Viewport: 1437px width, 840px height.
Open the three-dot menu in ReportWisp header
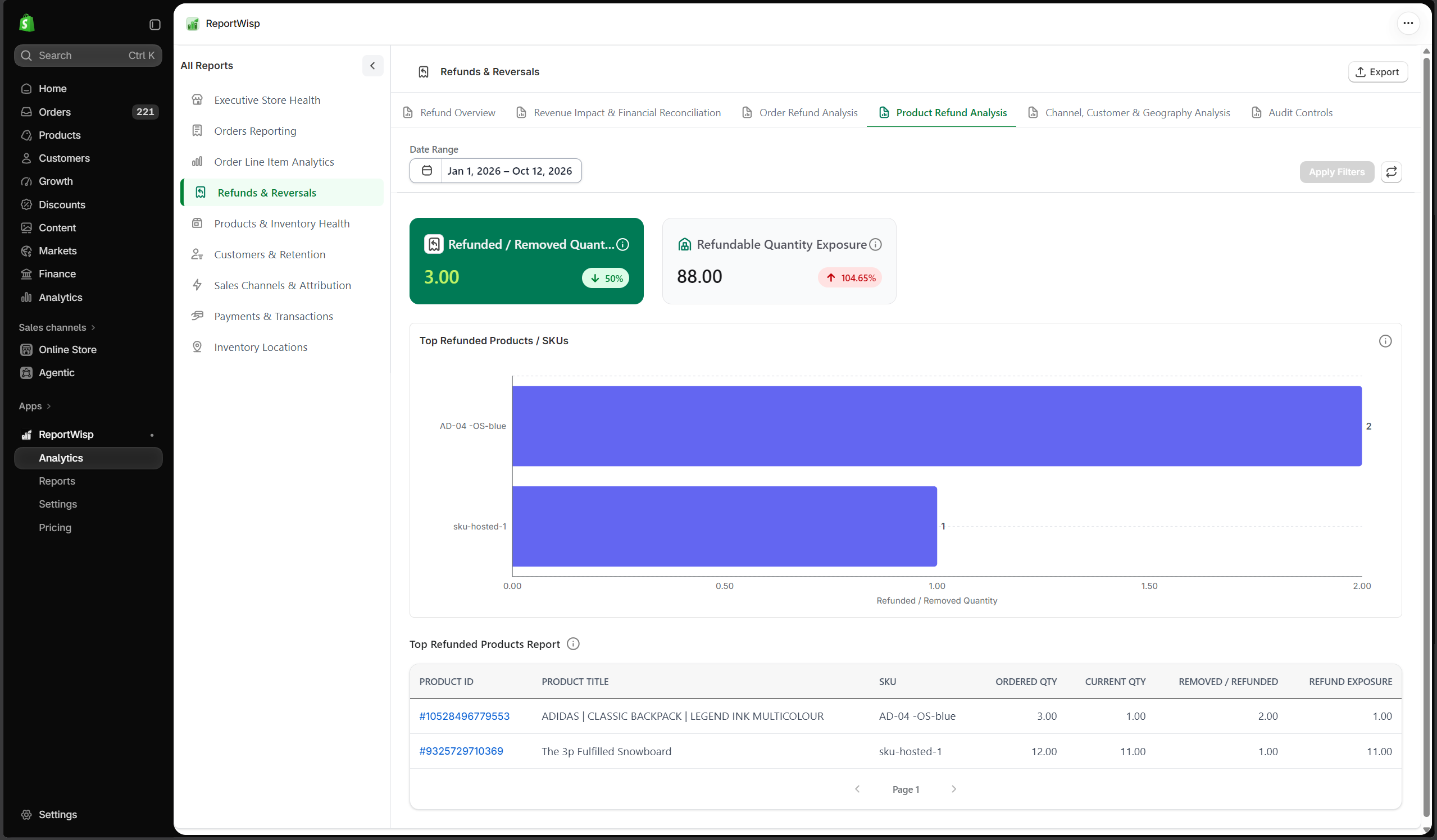pos(1408,24)
